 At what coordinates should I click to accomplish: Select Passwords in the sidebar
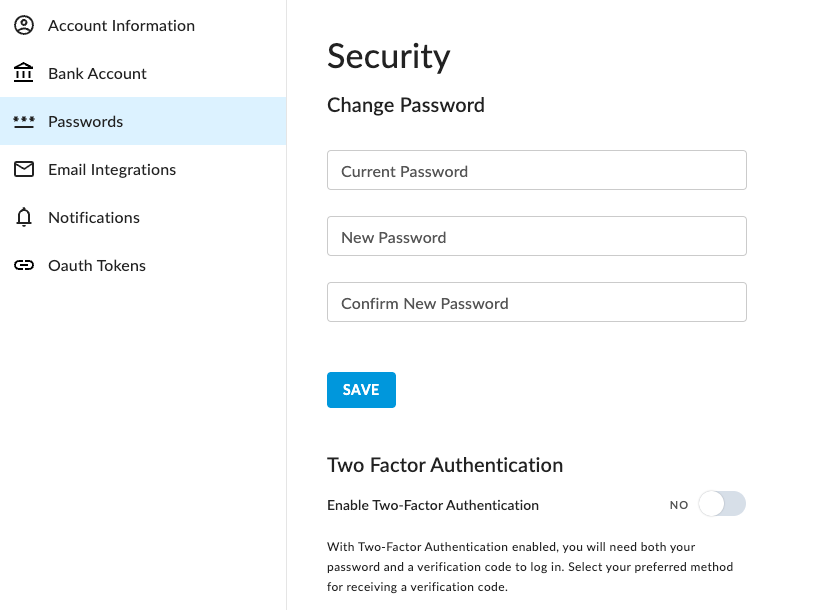tap(86, 121)
